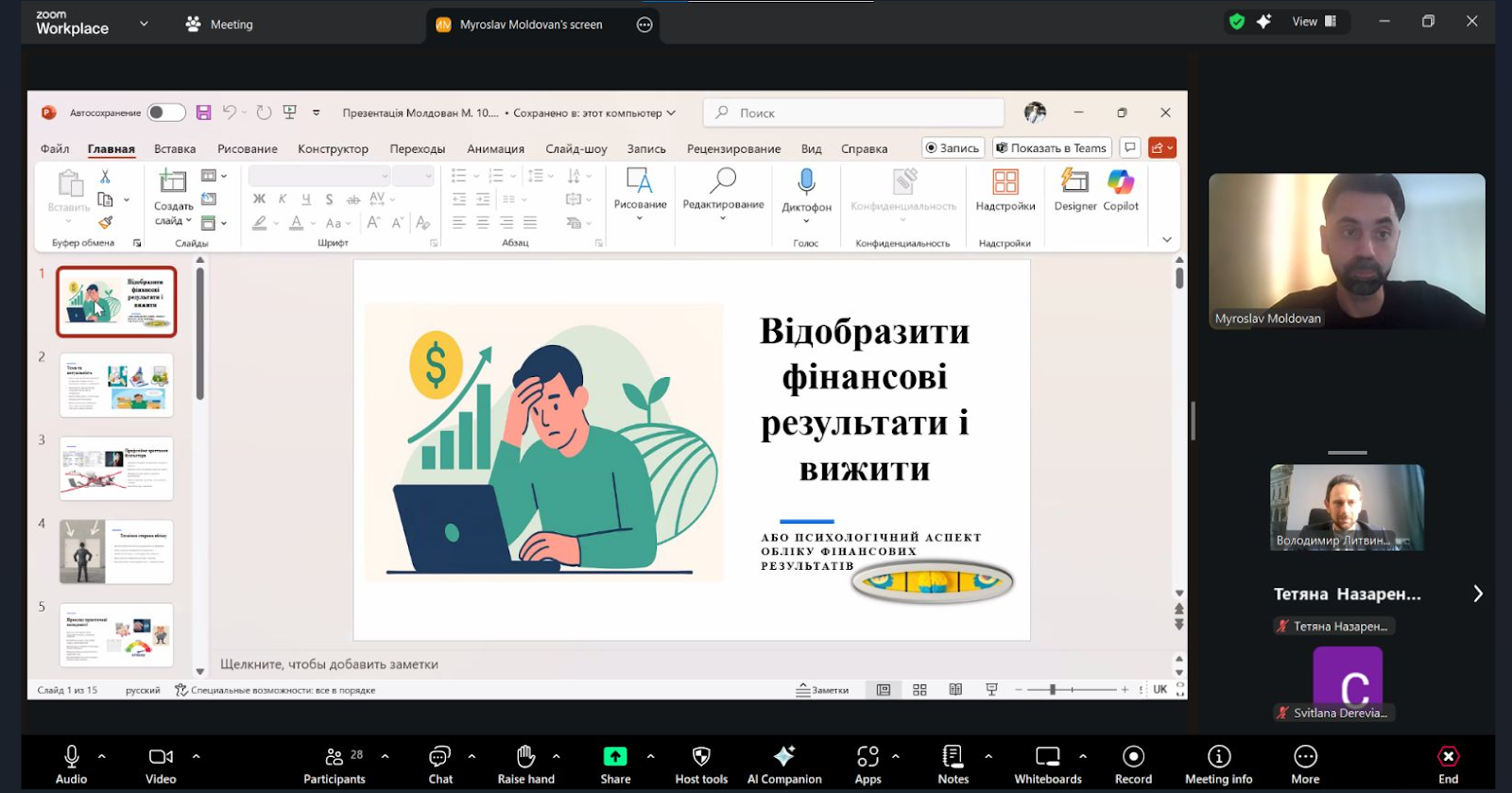
Task: Open the Вставка ribbon tab
Action: click(175, 148)
